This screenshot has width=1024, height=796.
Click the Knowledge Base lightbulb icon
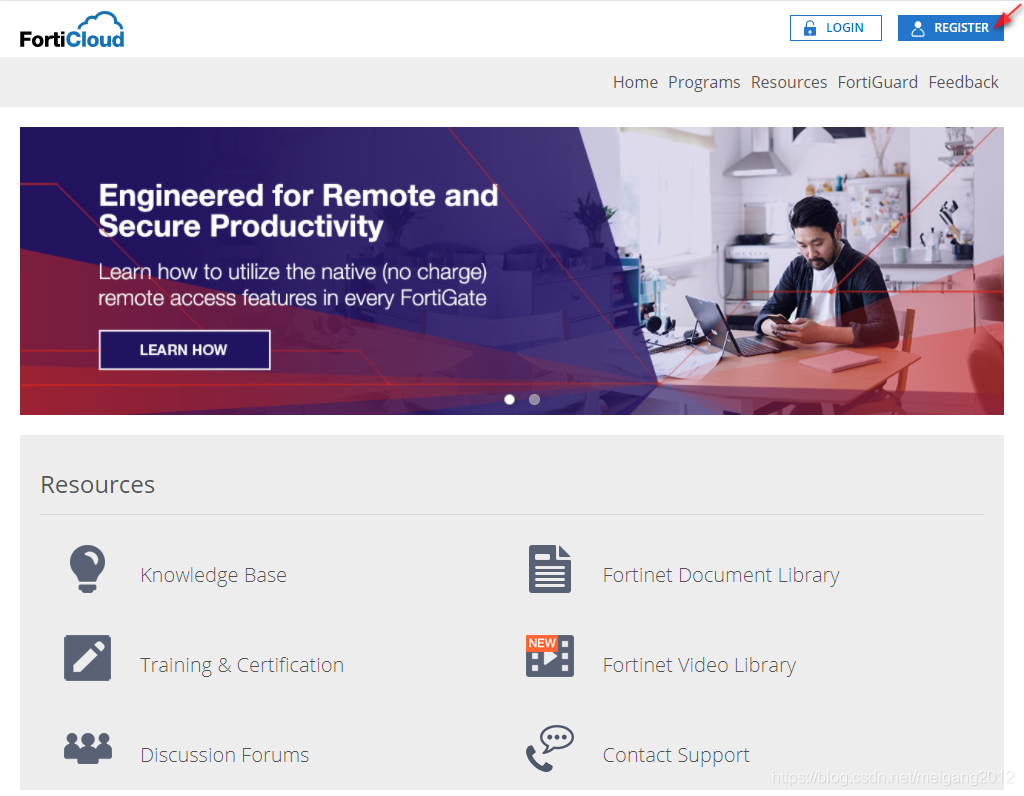pos(88,569)
